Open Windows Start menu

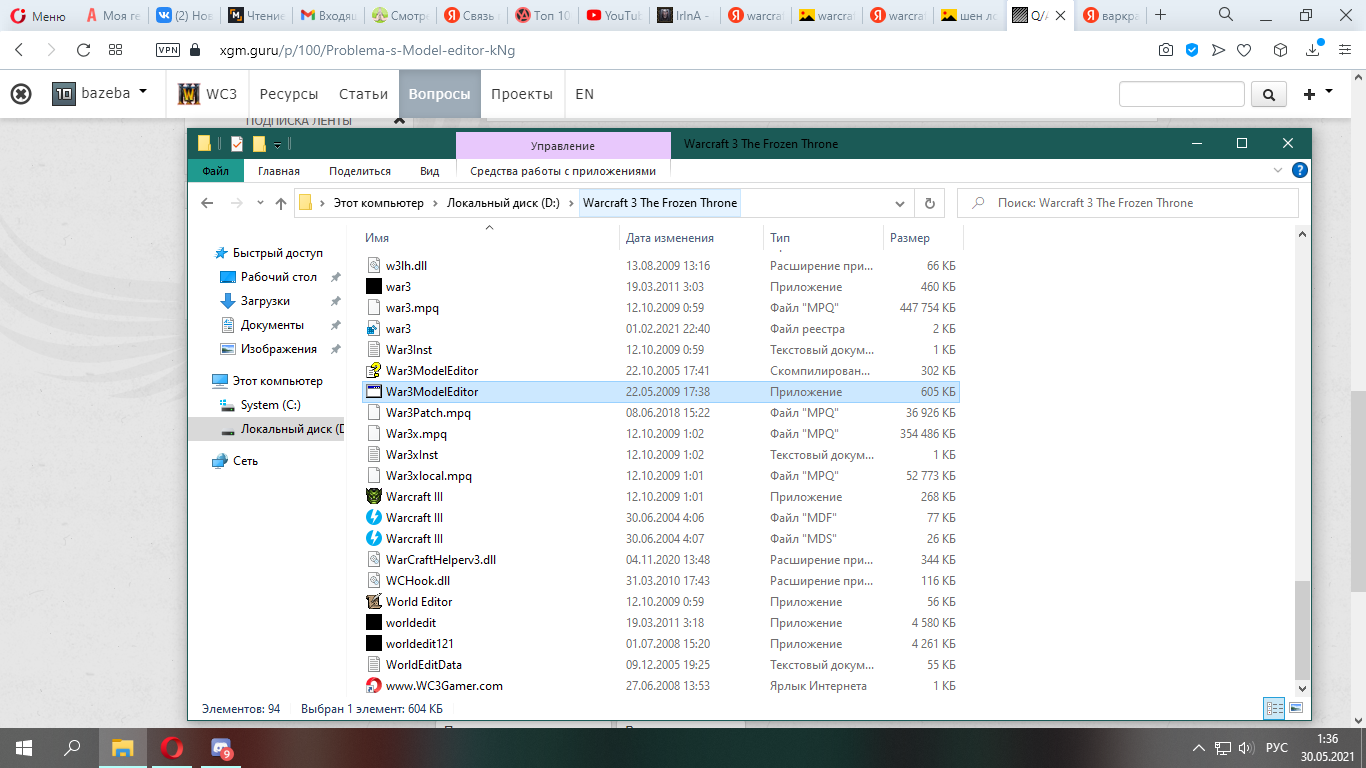coord(23,747)
